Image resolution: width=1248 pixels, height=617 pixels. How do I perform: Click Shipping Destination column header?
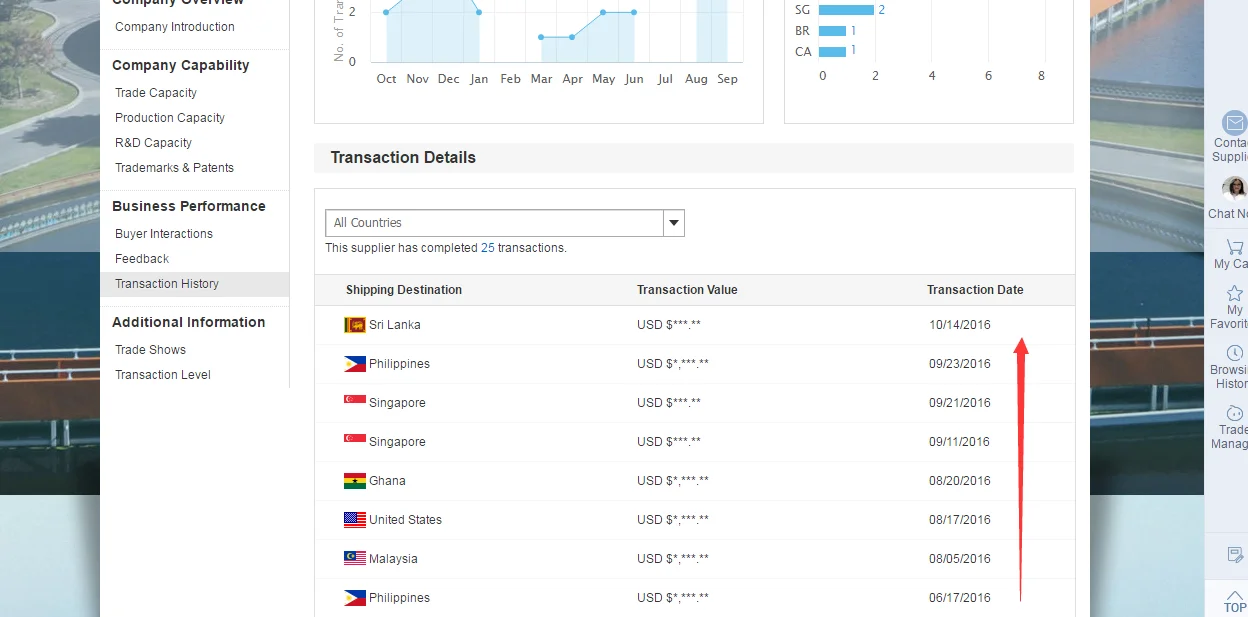click(404, 290)
